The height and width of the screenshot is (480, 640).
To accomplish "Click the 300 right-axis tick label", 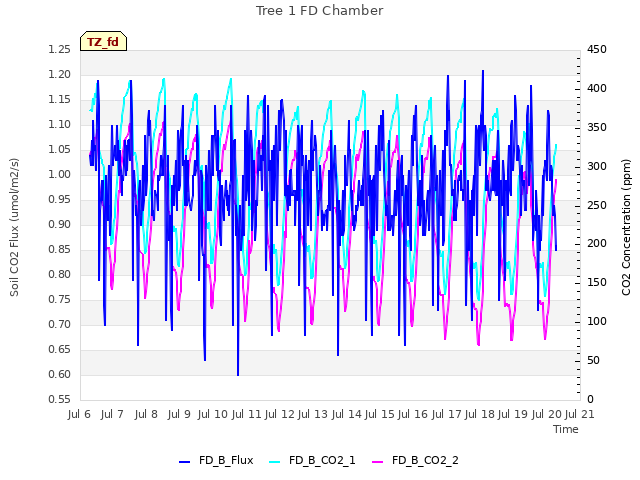I will click(x=597, y=167).
